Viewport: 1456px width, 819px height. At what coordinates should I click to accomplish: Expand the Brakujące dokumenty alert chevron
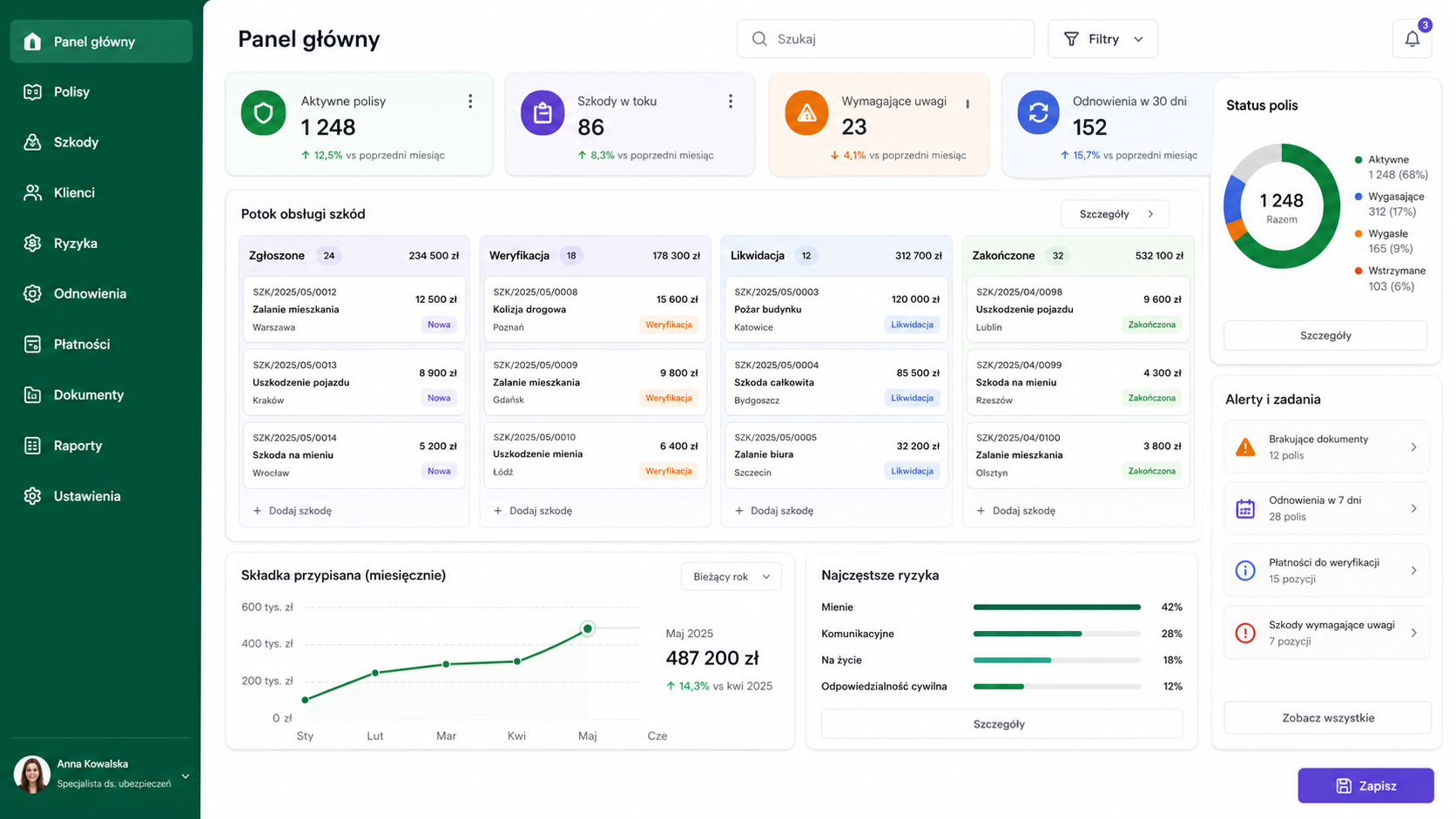pos(1413,447)
